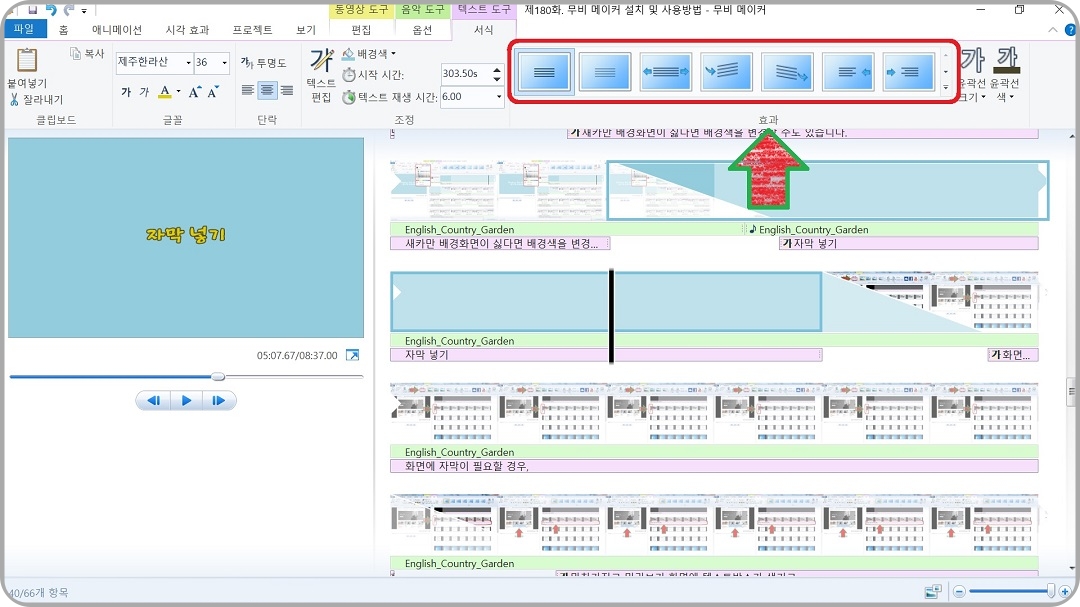Image resolution: width=1080 pixels, height=607 pixels.
Task: Increase start time with the up stepper
Action: coord(497,69)
